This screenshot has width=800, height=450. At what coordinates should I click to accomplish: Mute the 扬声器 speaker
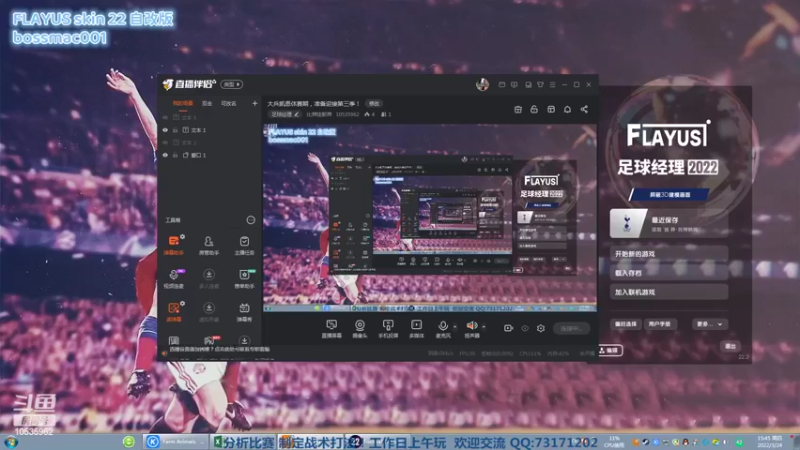click(x=471, y=327)
